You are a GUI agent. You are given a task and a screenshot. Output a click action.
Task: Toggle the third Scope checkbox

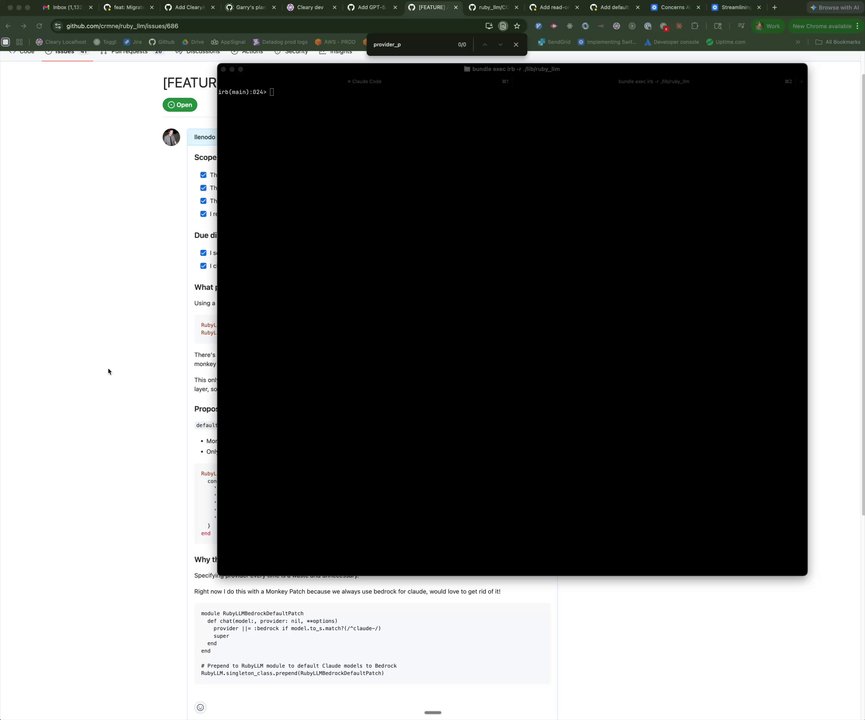pyautogui.click(x=203, y=201)
